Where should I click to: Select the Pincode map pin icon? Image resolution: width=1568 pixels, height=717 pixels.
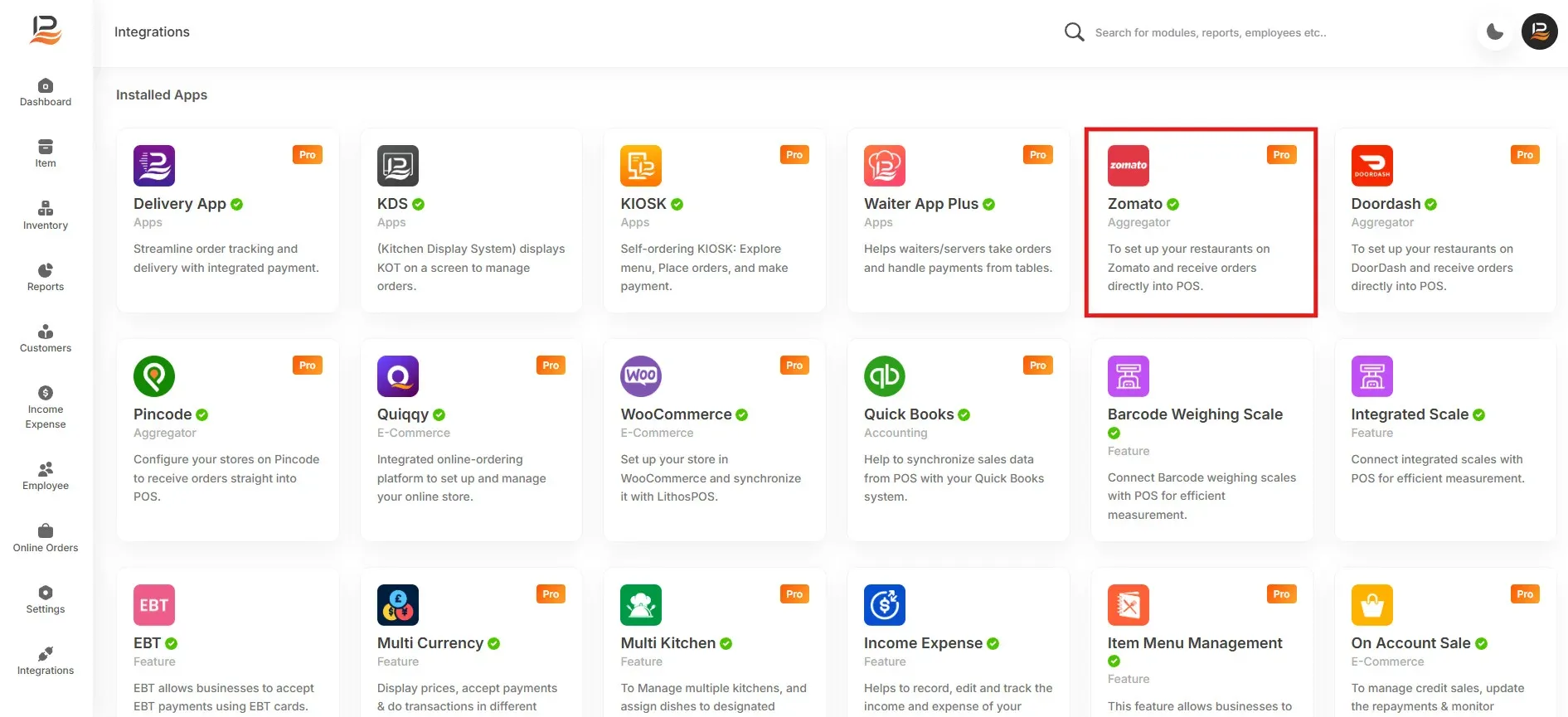(154, 376)
